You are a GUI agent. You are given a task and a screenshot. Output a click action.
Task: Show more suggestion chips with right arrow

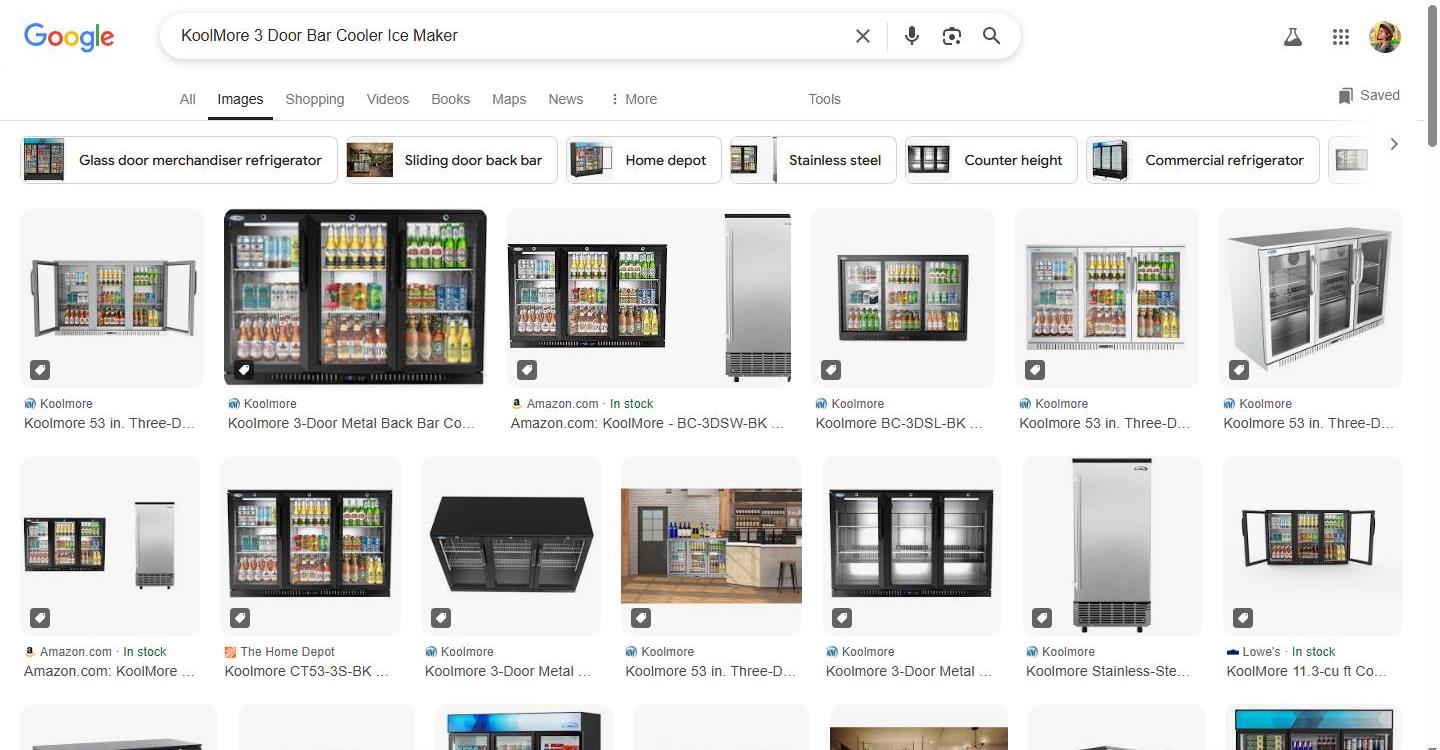click(x=1394, y=144)
